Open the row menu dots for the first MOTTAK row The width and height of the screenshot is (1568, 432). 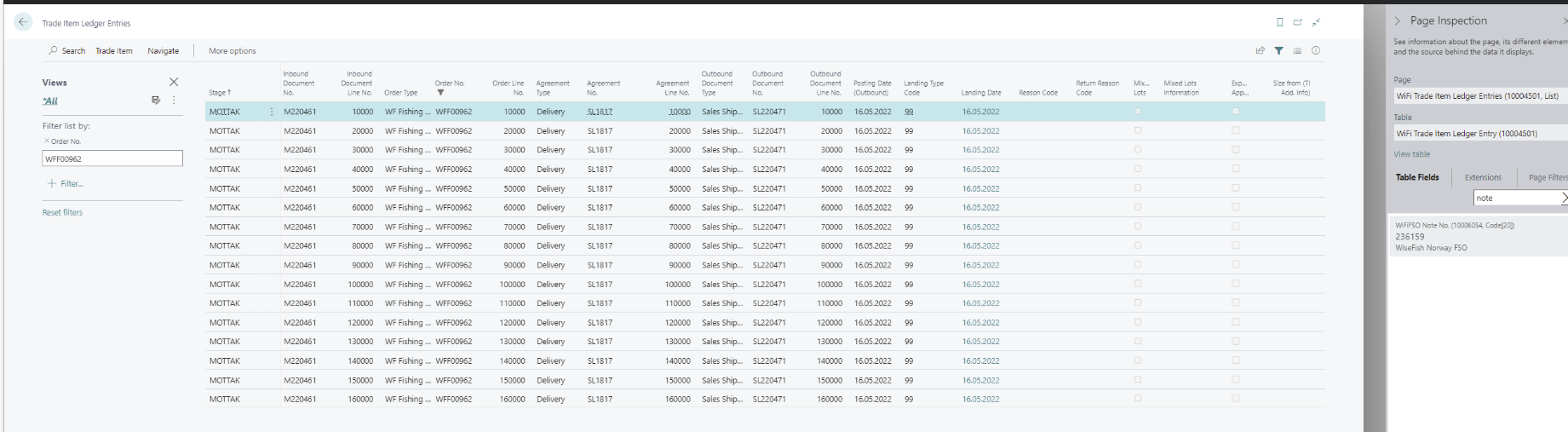pyautogui.click(x=272, y=112)
